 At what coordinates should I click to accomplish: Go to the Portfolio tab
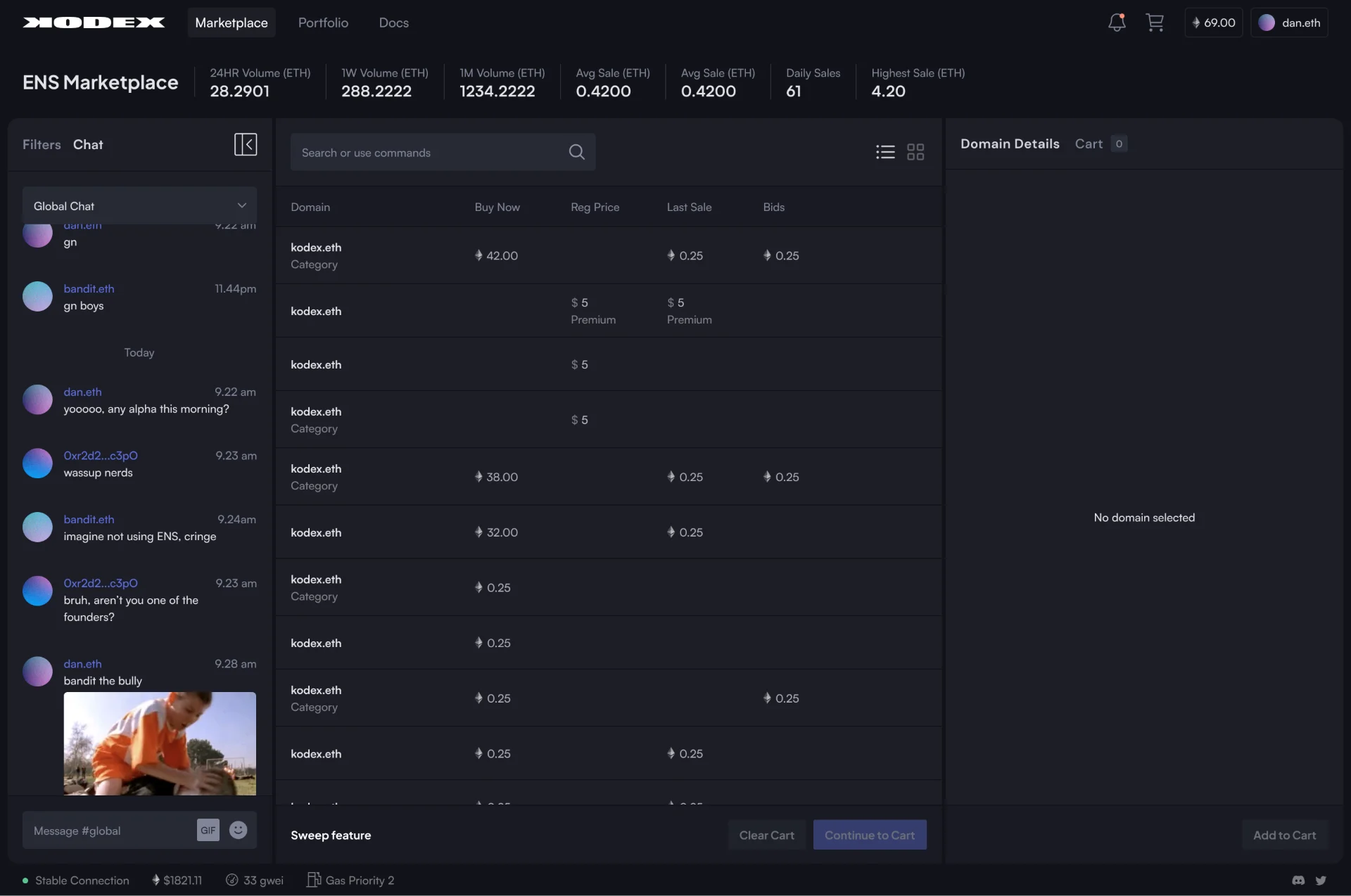323,23
